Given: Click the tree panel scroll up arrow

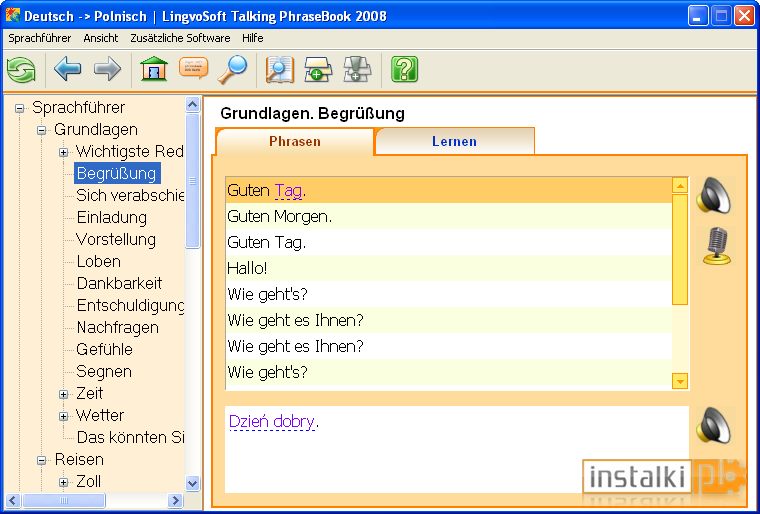Looking at the screenshot, I should [192, 104].
